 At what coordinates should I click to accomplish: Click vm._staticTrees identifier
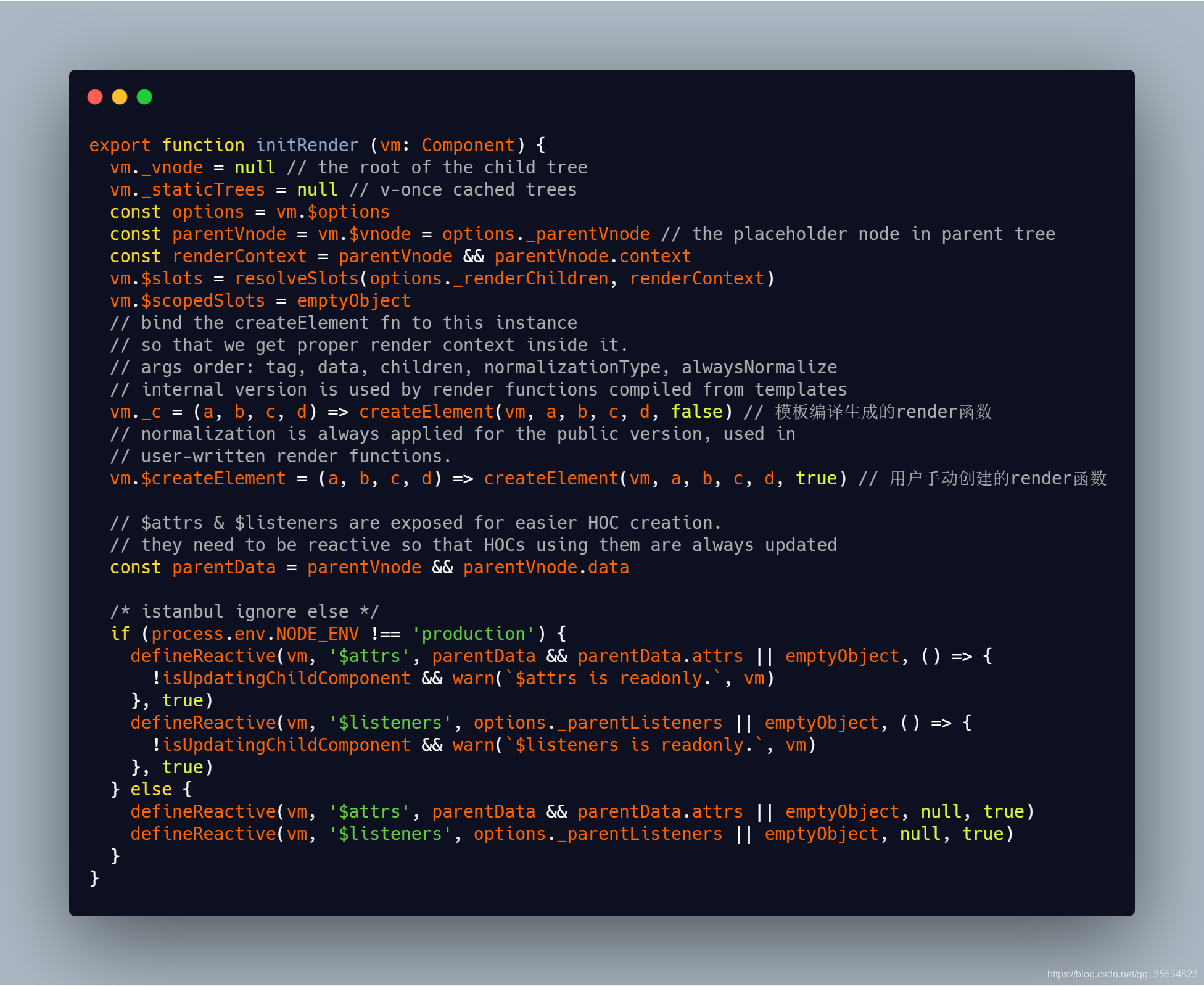[188, 189]
